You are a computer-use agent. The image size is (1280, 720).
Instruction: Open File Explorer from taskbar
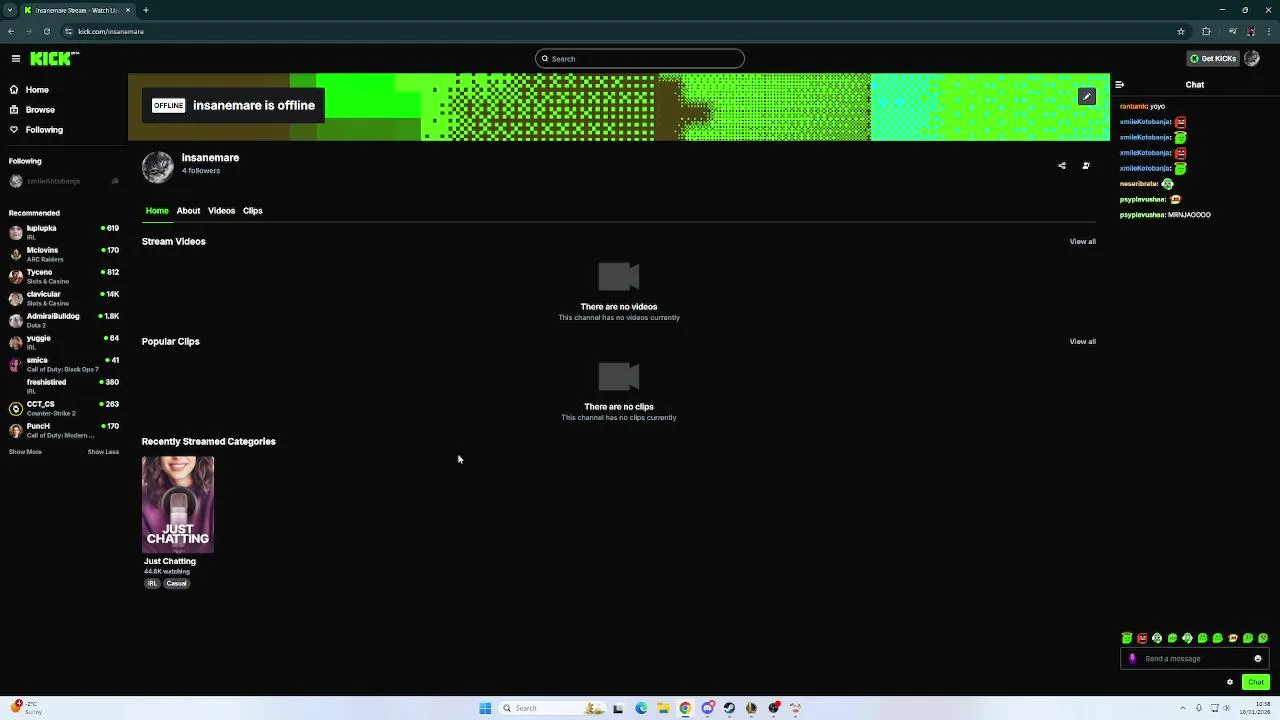[663, 708]
